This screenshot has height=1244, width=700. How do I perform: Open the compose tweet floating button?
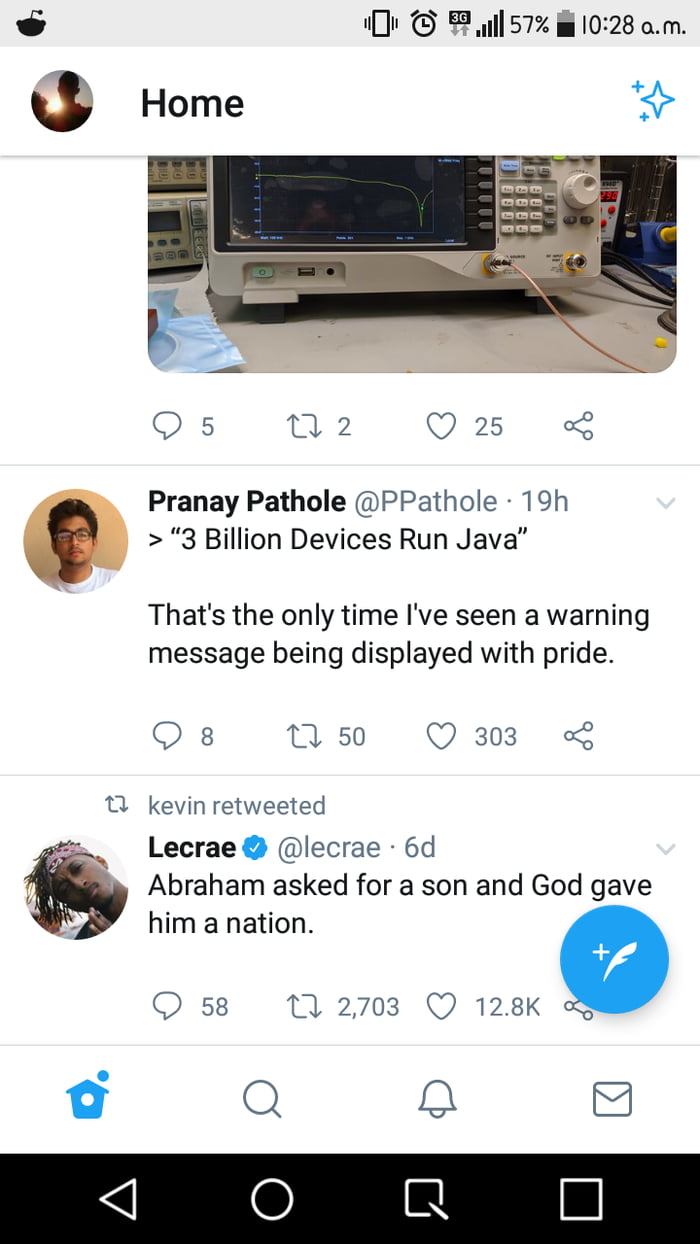click(x=613, y=959)
